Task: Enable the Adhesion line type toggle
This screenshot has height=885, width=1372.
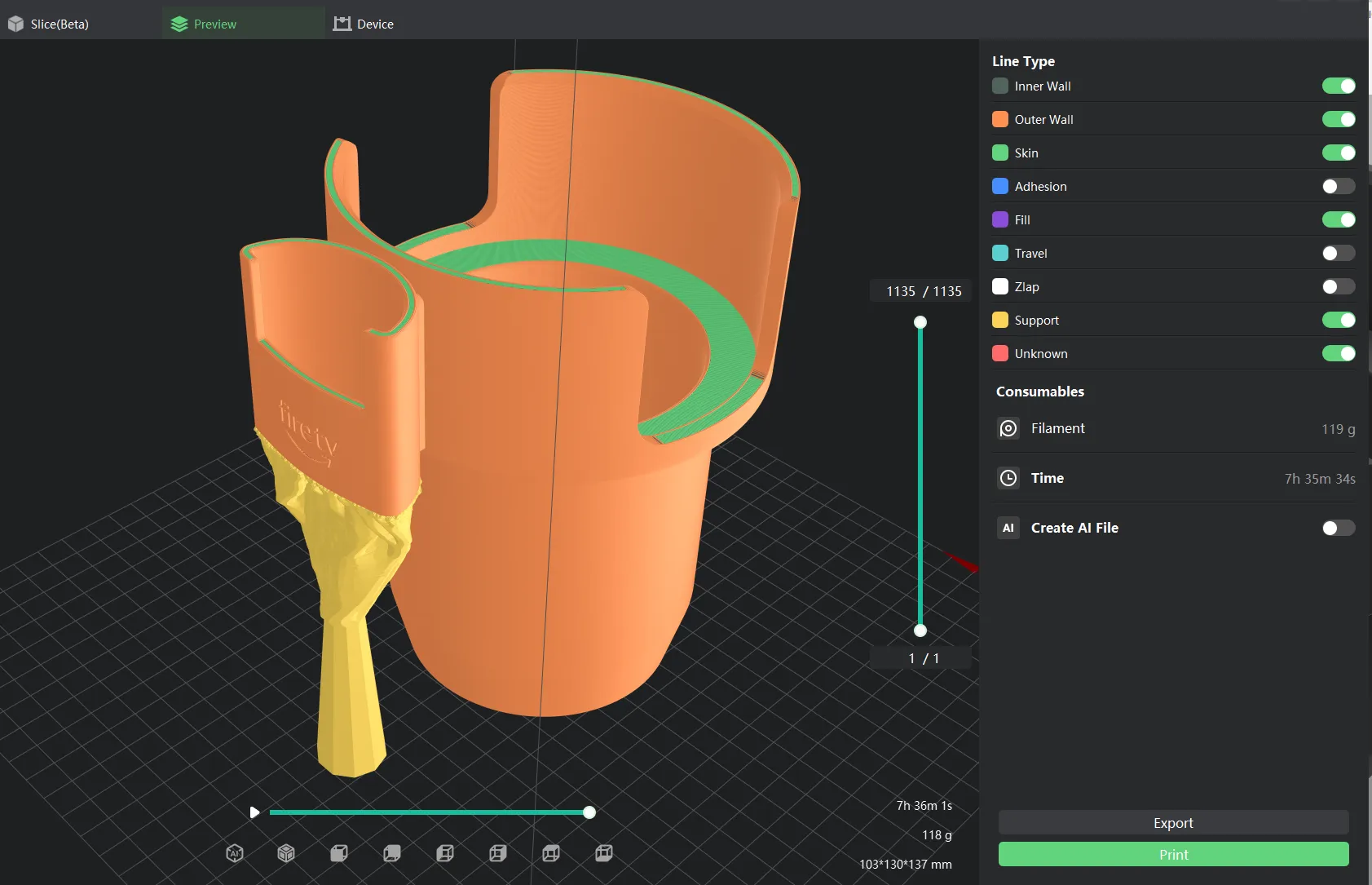Action: click(x=1338, y=187)
